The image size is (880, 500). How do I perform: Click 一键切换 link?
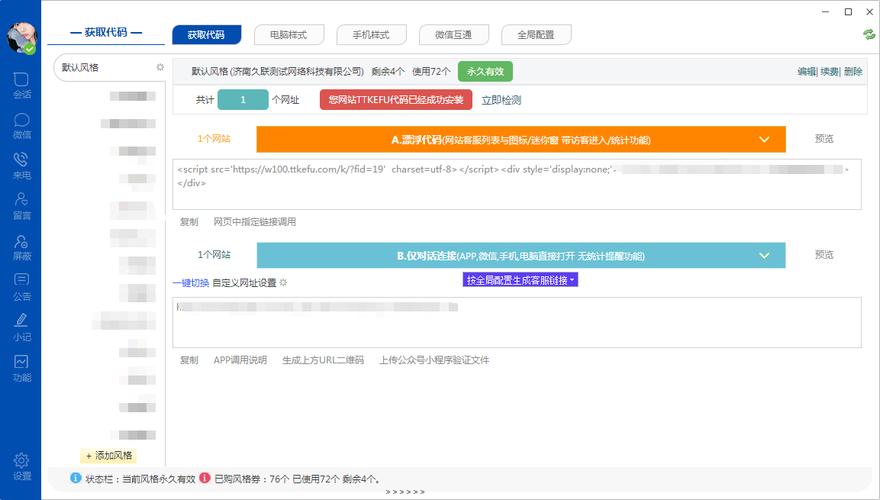(x=191, y=283)
